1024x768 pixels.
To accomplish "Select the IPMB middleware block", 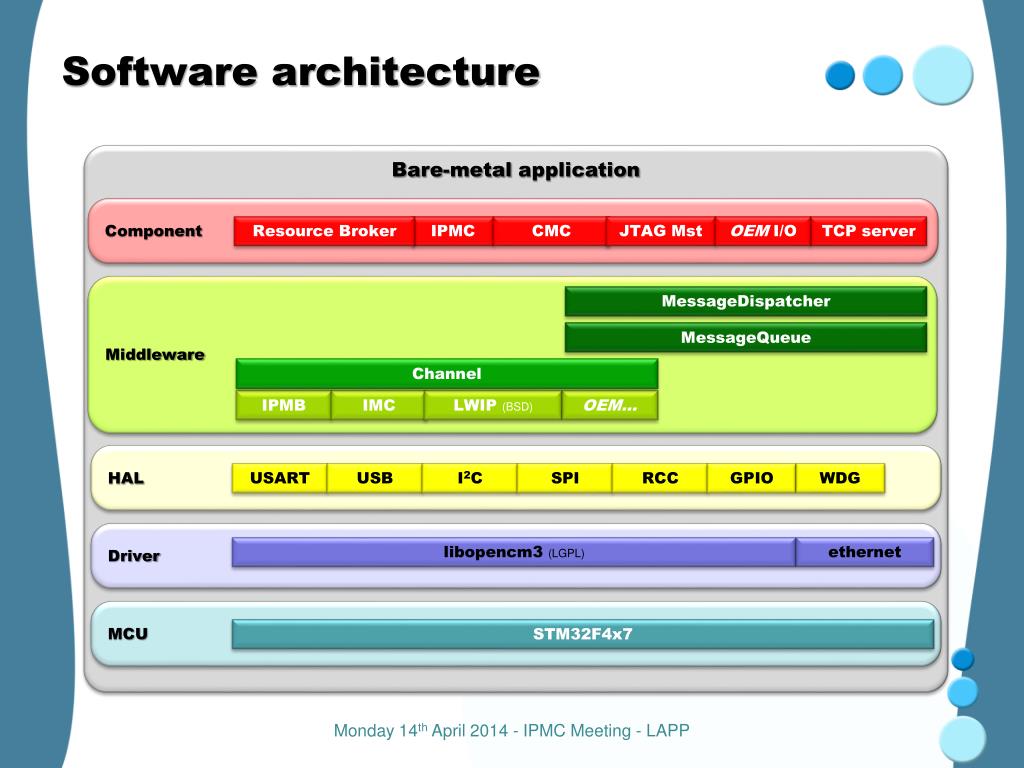I will (x=283, y=406).
